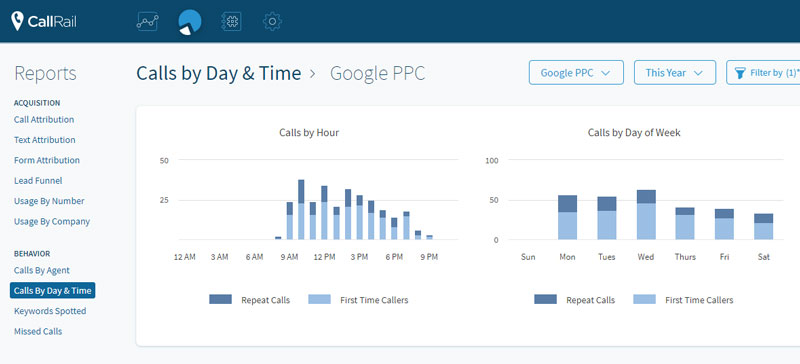800x364 pixels.
Task: Open the analytics line-graph icon in top bar
Action: (x=147, y=21)
